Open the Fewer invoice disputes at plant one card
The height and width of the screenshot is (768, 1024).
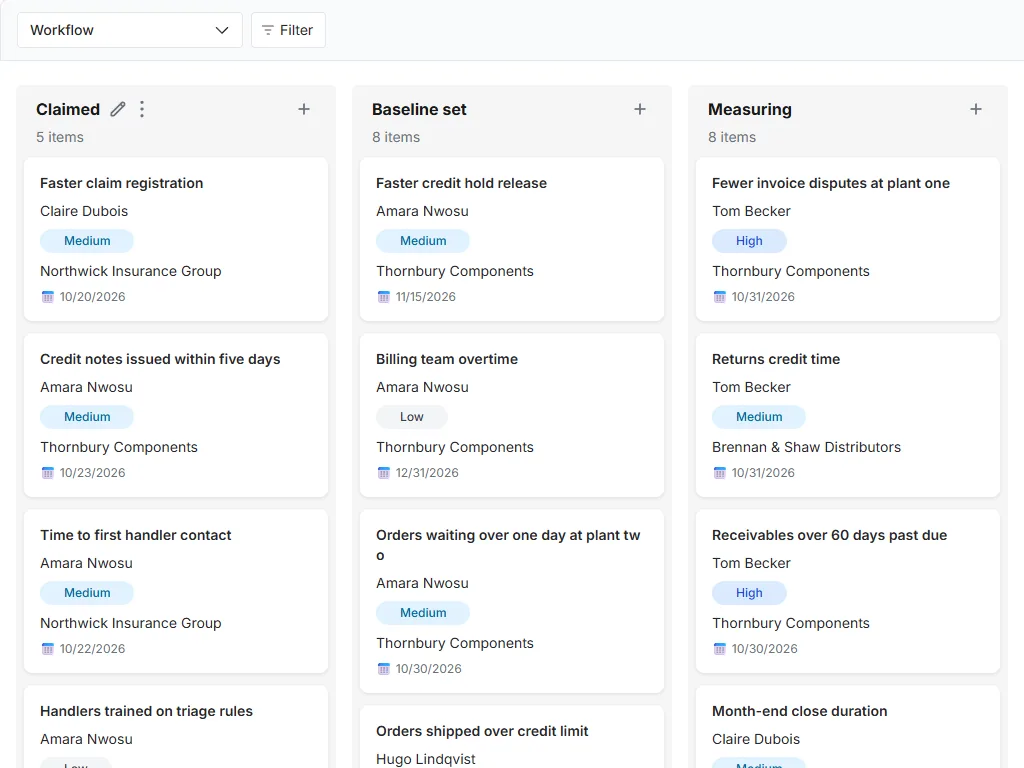click(x=848, y=239)
